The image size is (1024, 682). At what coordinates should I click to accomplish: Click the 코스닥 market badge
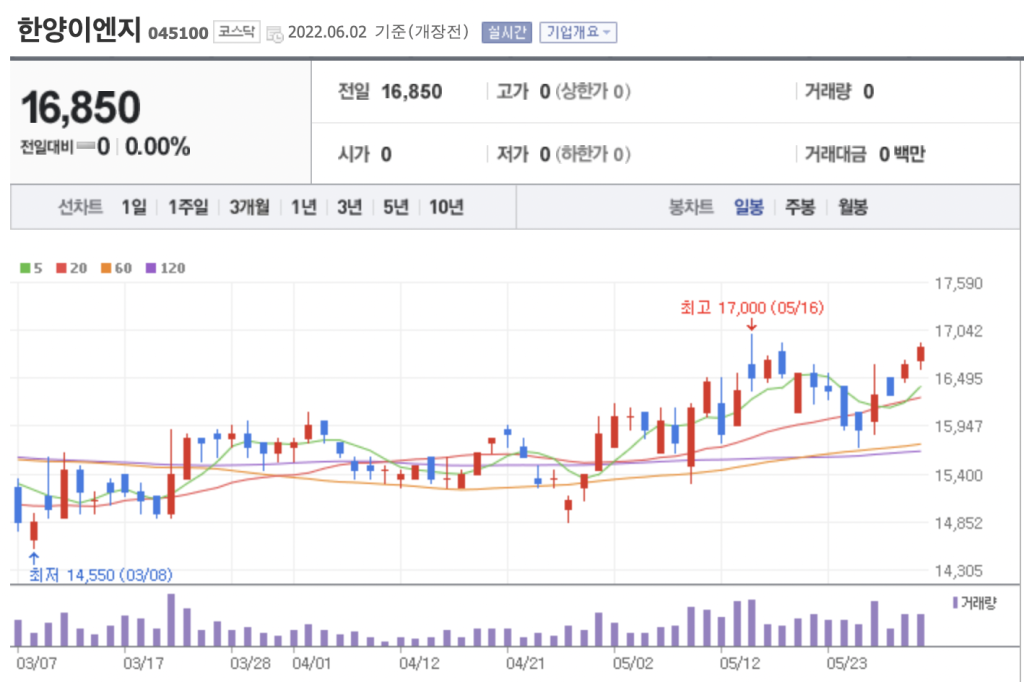point(236,32)
